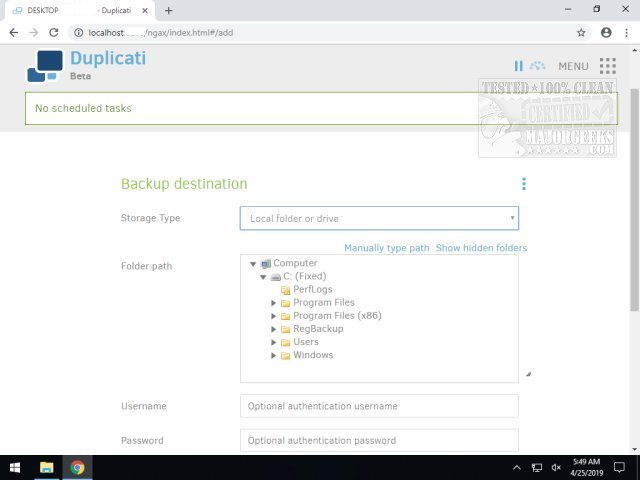Click the Chrome taskbar icon
The image size is (640, 480).
pyautogui.click(x=77, y=467)
